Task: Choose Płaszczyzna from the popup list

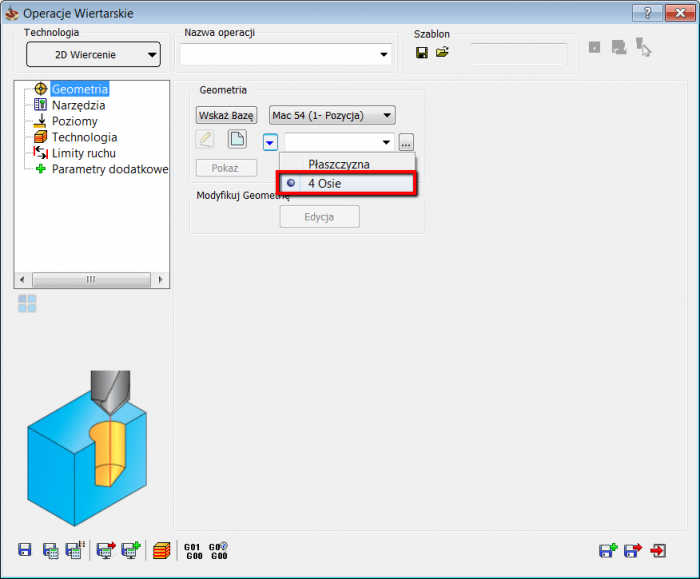Action: coord(338,164)
